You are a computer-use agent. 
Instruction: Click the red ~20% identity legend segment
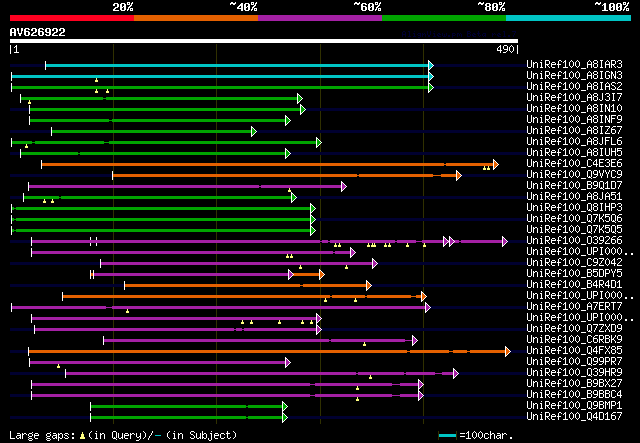click(72, 18)
